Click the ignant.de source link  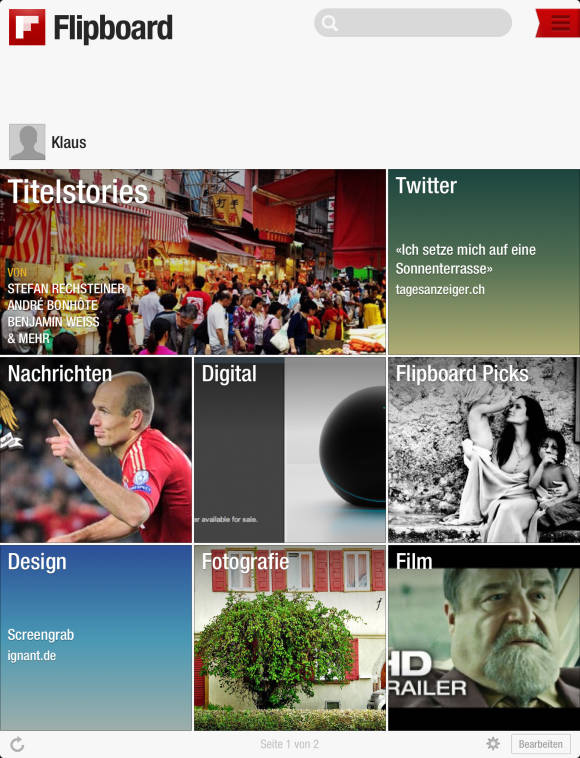point(32,656)
